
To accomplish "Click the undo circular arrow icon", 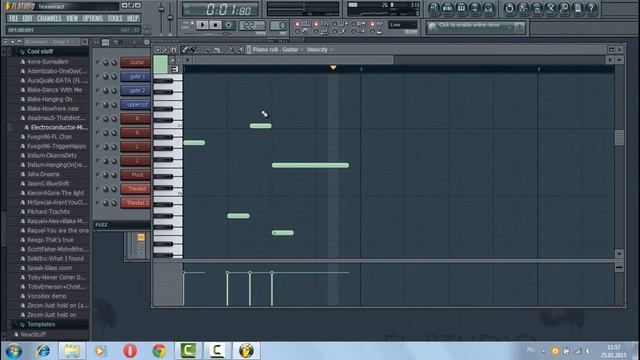I will click(509, 8).
